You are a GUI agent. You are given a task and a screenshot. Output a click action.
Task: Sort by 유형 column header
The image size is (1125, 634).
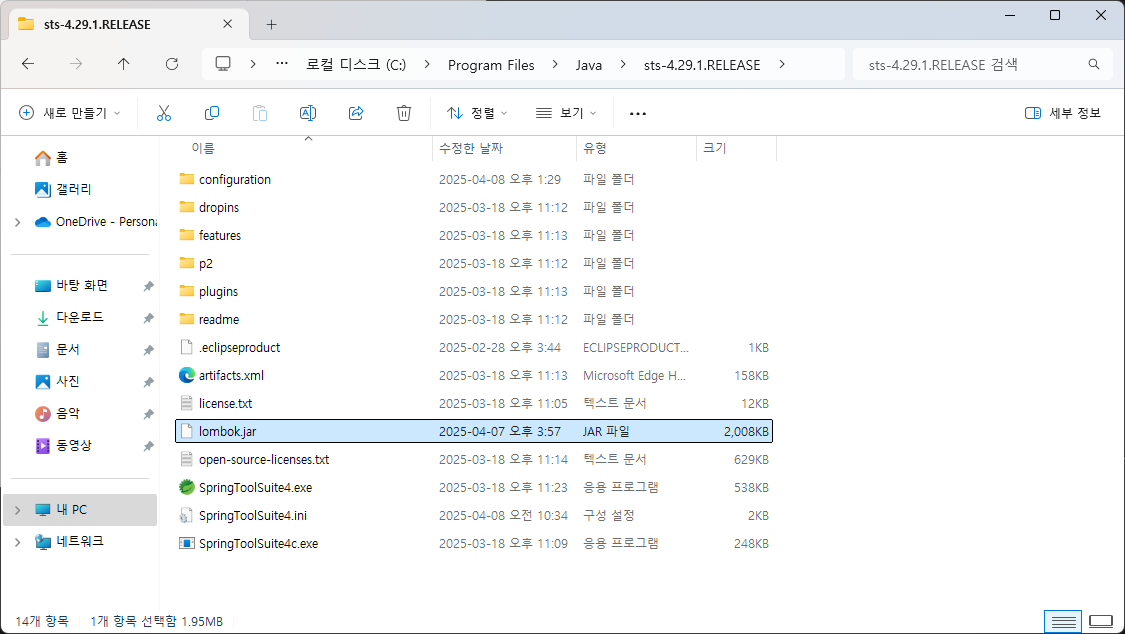636,148
